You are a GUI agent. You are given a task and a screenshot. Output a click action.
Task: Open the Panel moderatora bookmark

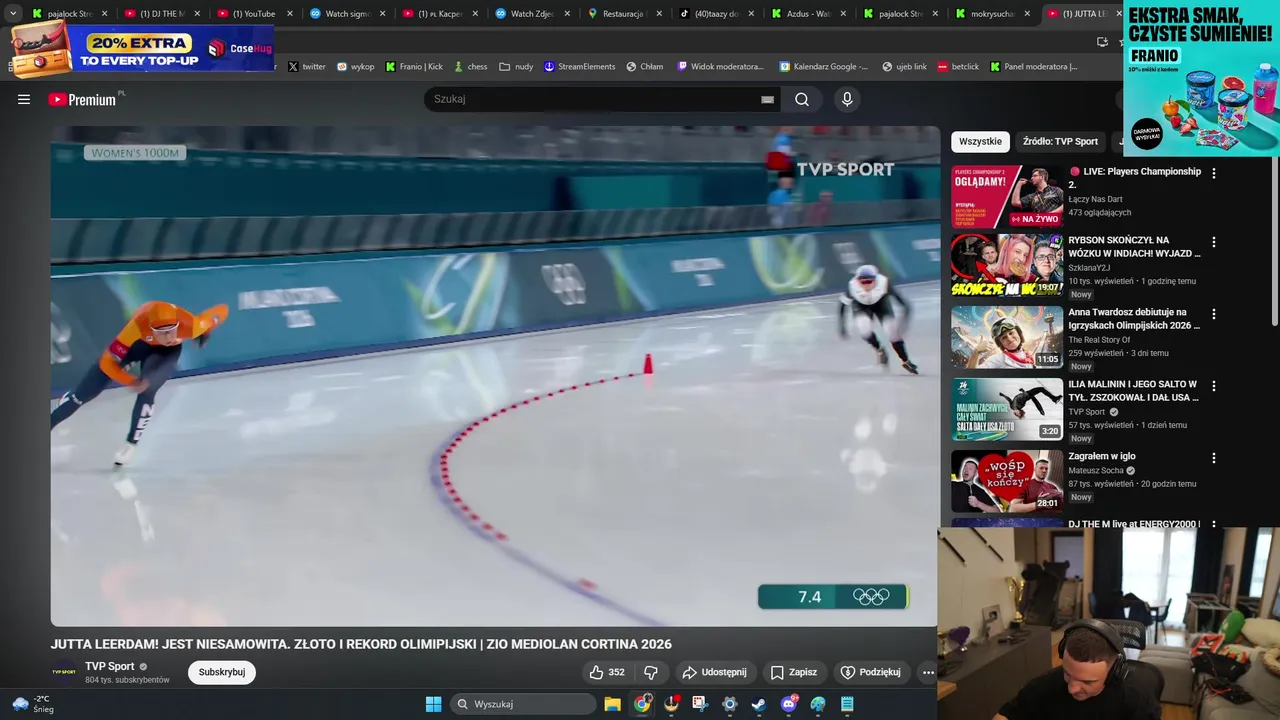(x=1033, y=67)
